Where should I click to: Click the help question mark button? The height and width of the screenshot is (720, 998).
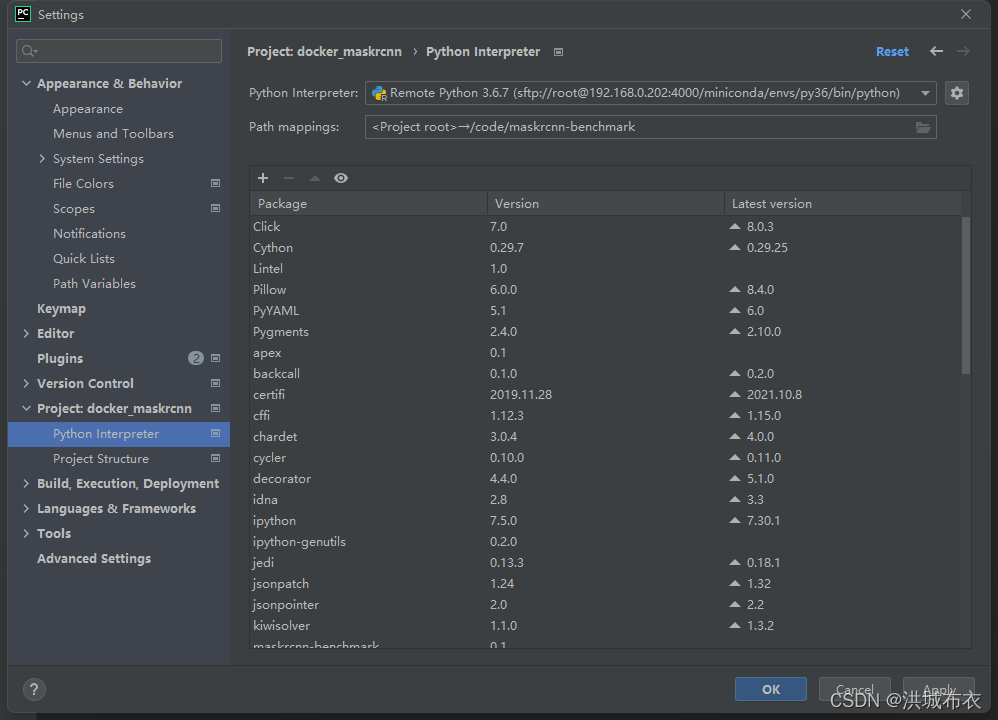tap(34, 689)
